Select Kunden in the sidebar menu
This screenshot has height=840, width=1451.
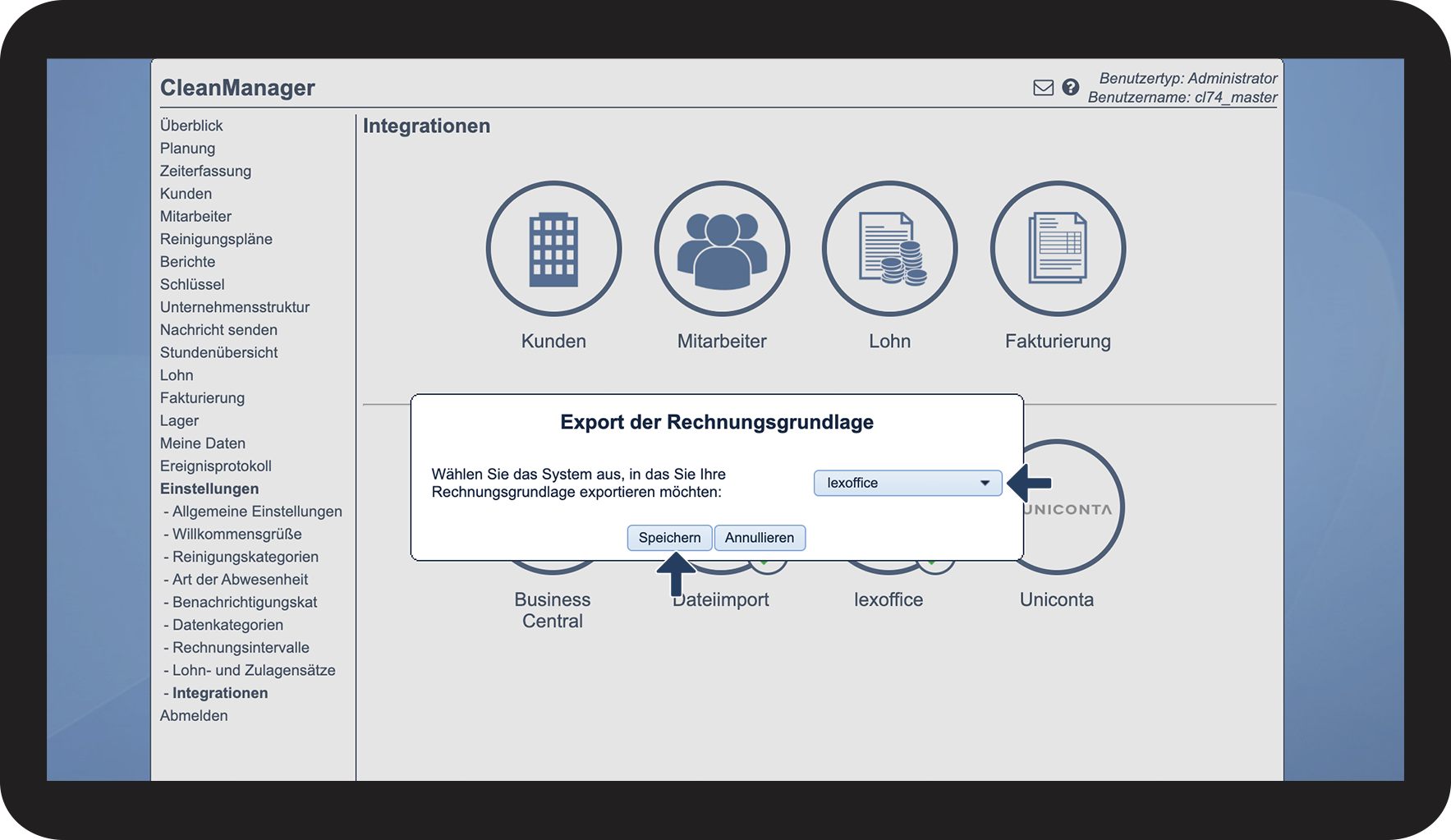(x=186, y=194)
